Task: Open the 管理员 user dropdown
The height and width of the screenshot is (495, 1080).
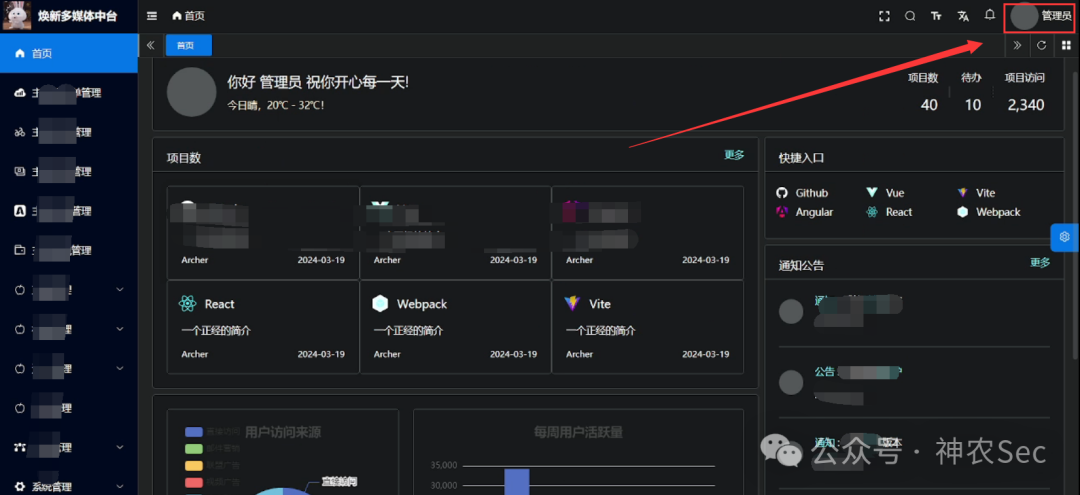Action: [x=1040, y=16]
